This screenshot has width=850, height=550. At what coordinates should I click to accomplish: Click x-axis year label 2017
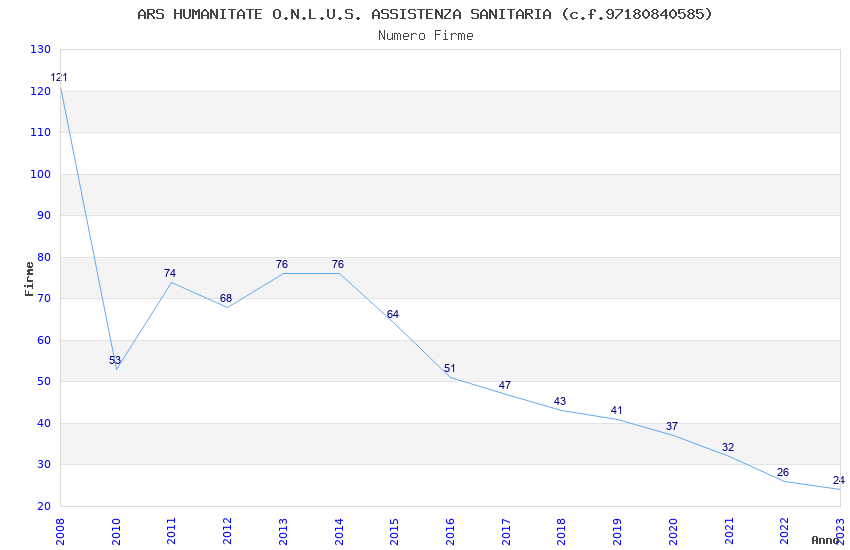(x=506, y=531)
